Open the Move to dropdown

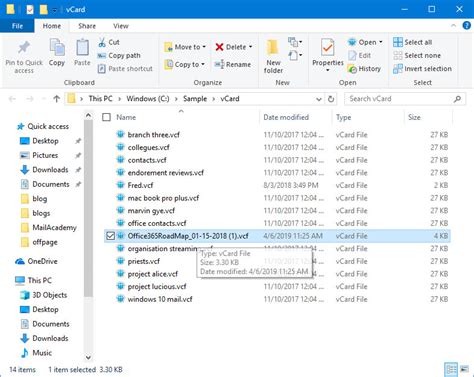point(185,47)
